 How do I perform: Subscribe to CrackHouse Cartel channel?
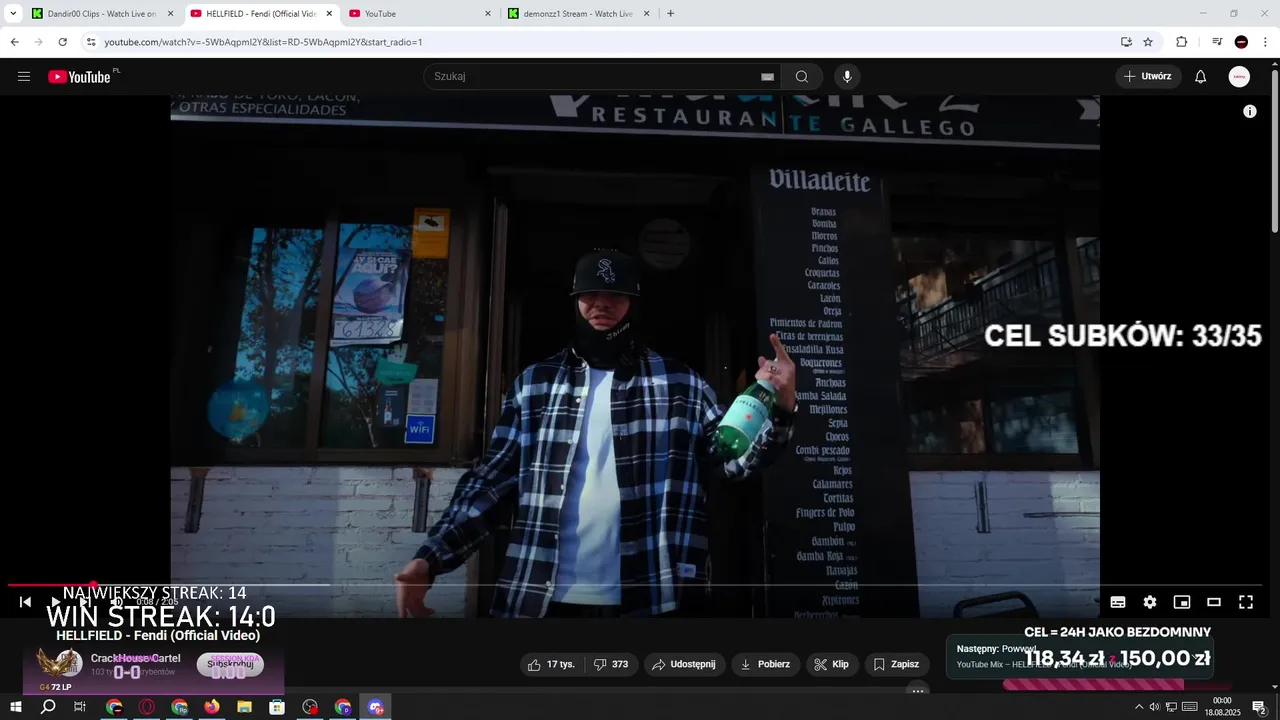[x=230, y=664]
